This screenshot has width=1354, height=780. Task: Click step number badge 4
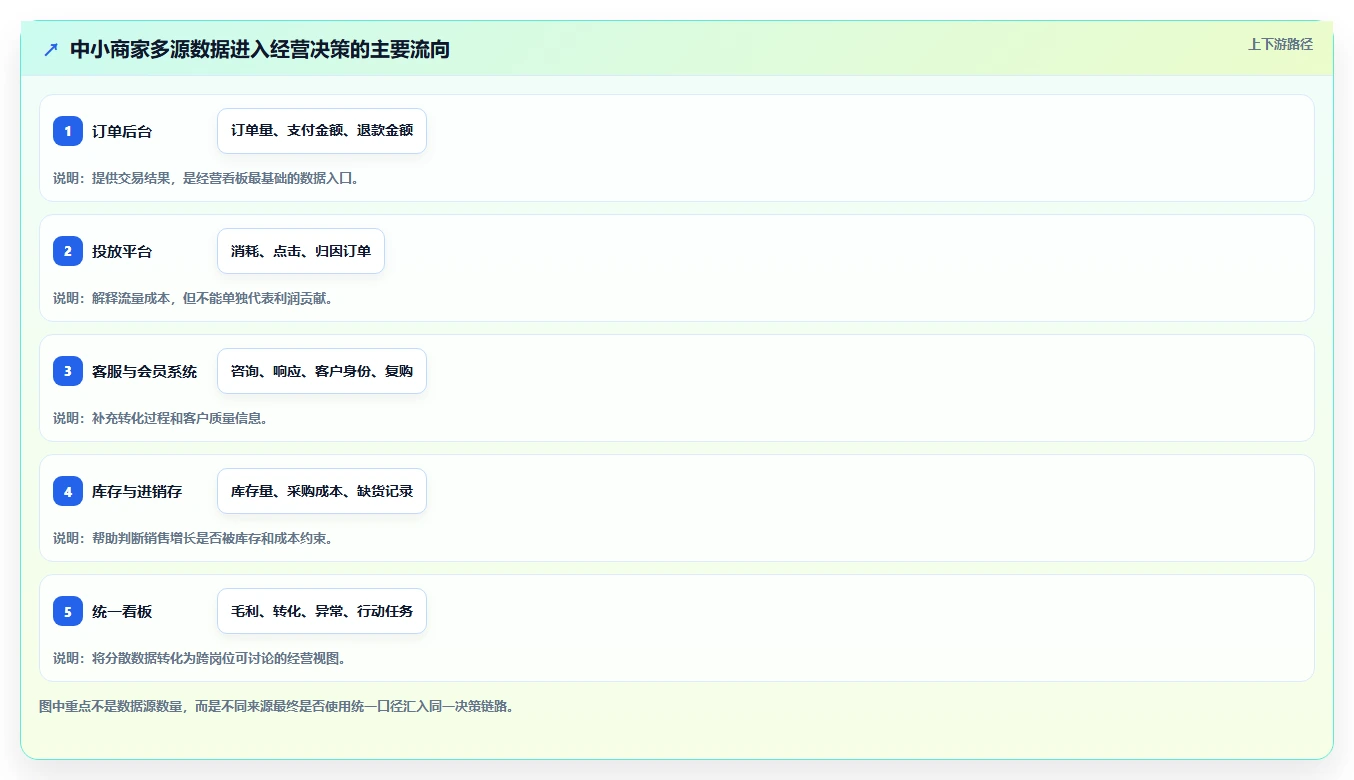tap(68, 491)
